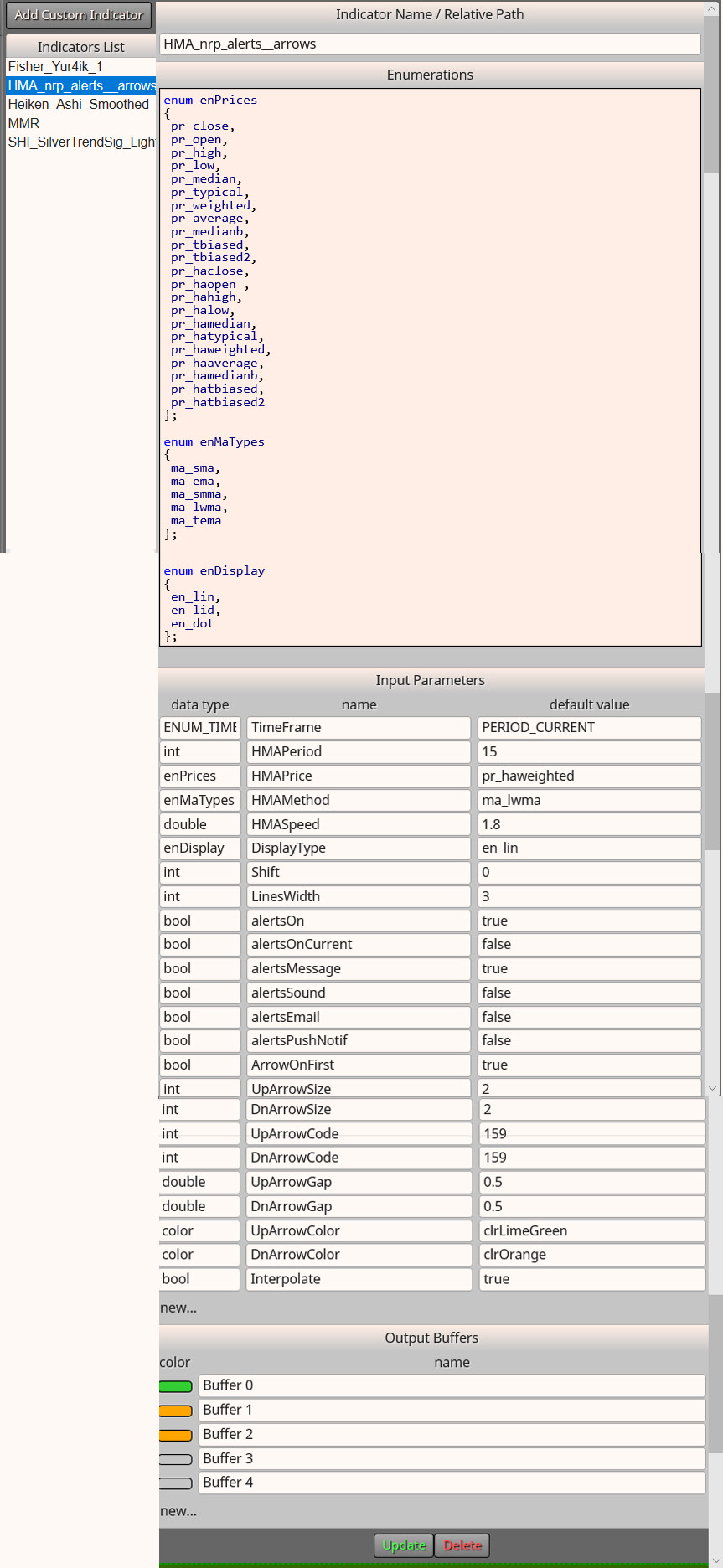Edit the pr_haweighted default value
The image size is (723, 1568).
[x=589, y=776]
